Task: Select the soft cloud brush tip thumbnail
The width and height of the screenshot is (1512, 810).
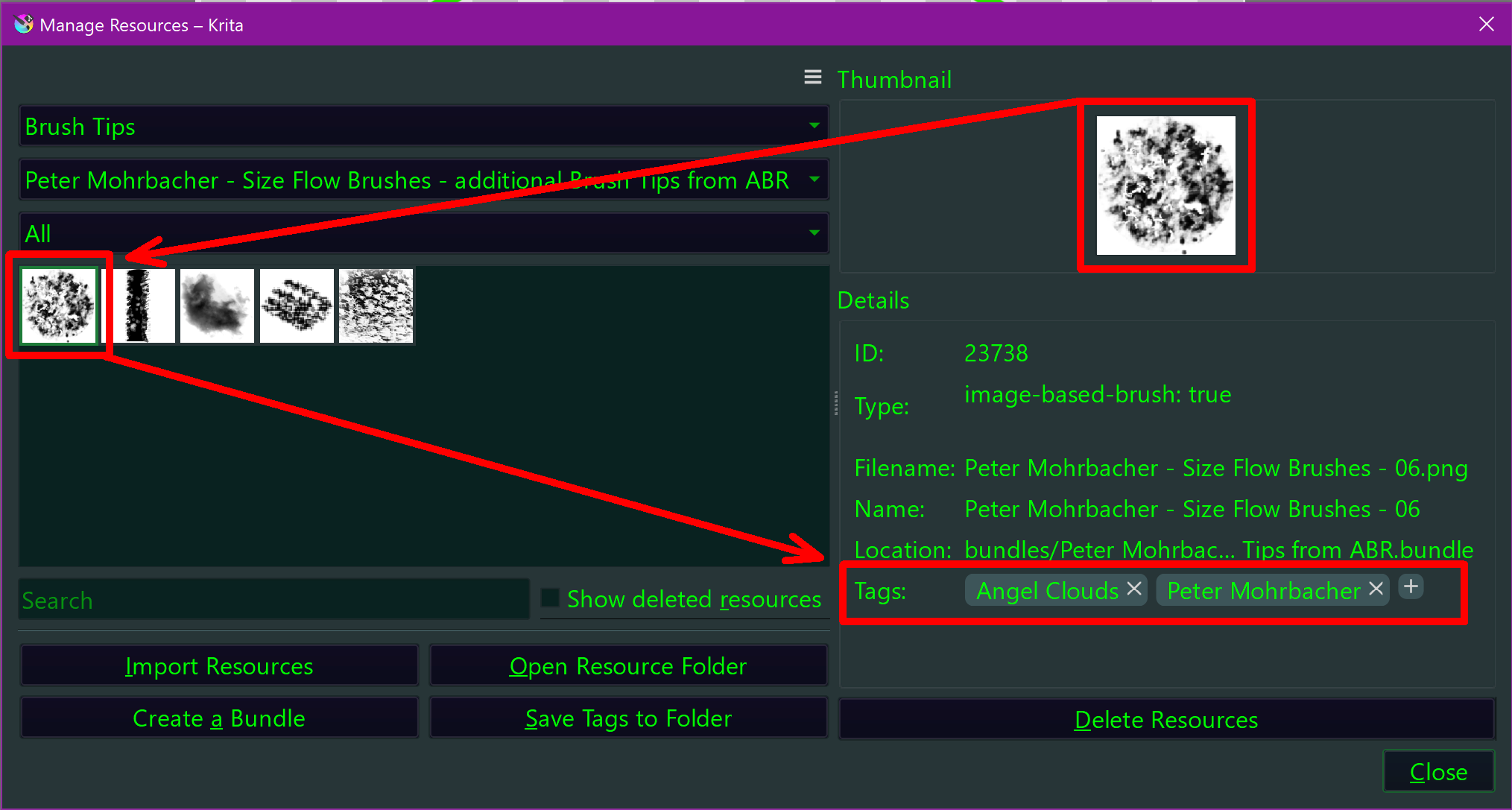Action: coord(217,306)
